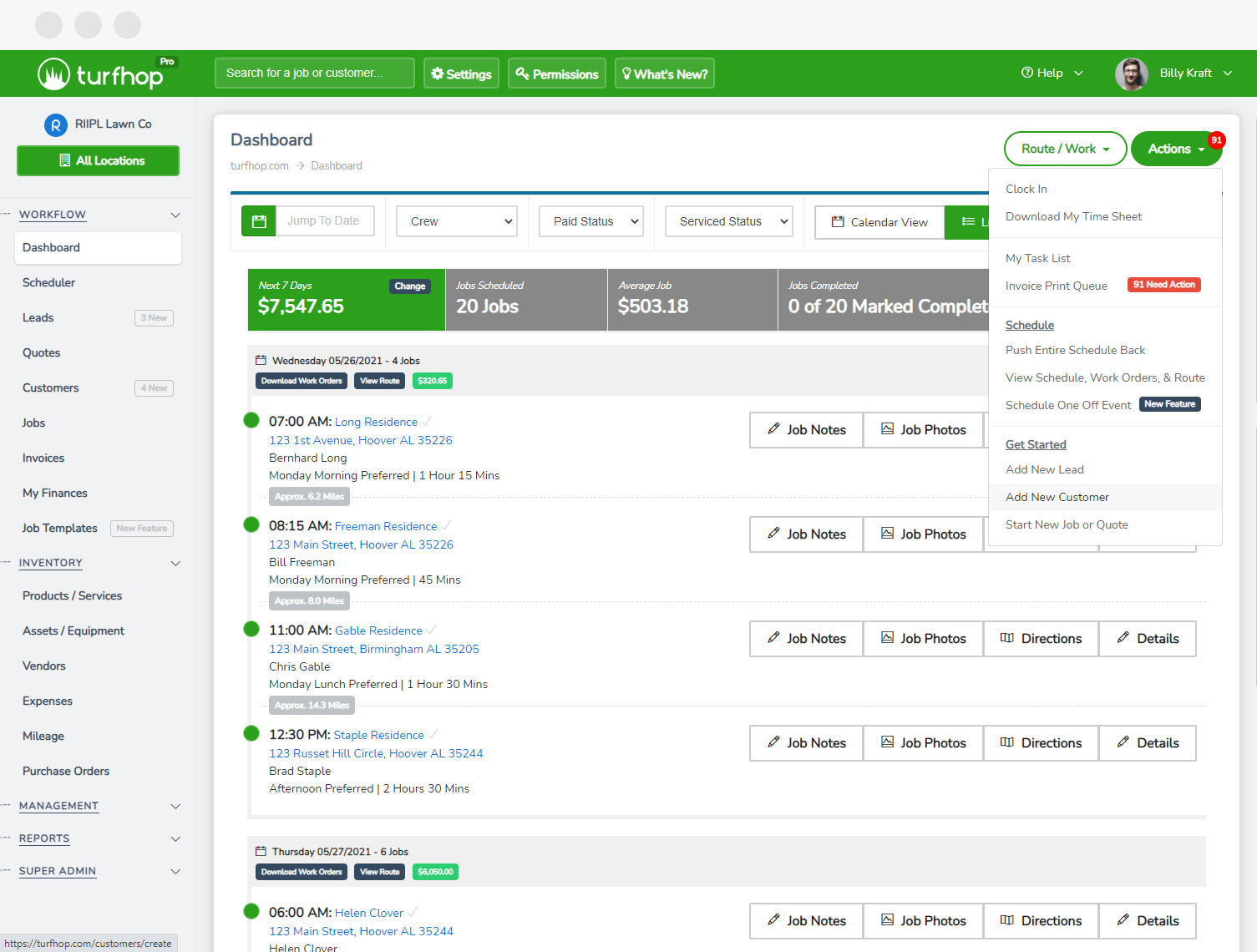Click the red 91 notification badge
This screenshot has height=952, width=1257.
click(x=1216, y=140)
